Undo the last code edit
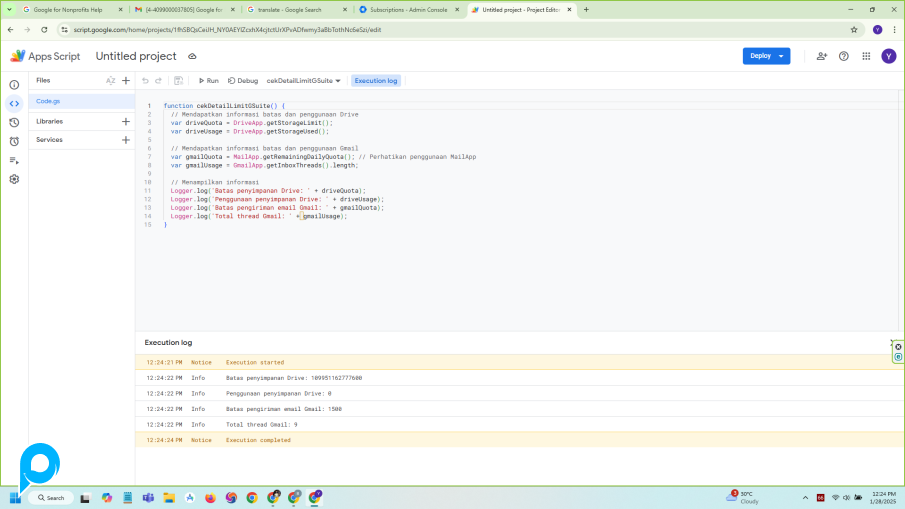The height and width of the screenshot is (509, 905). click(x=145, y=80)
